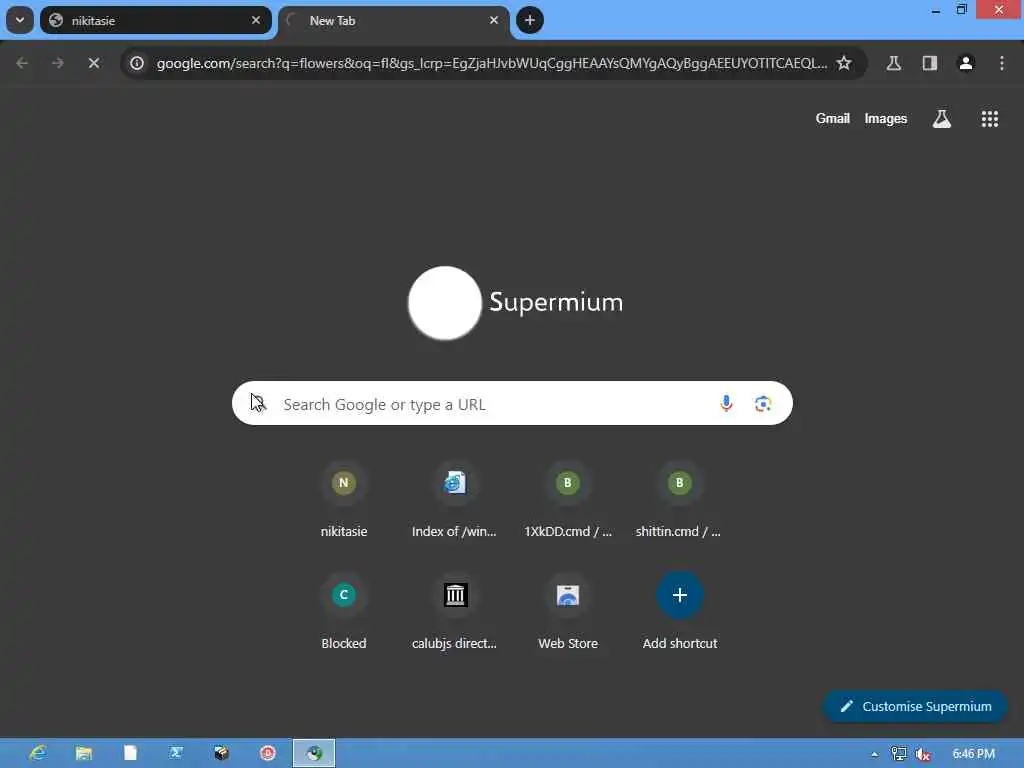Search by image with Lens icon
This screenshot has width=1024, height=768.
coord(763,404)
